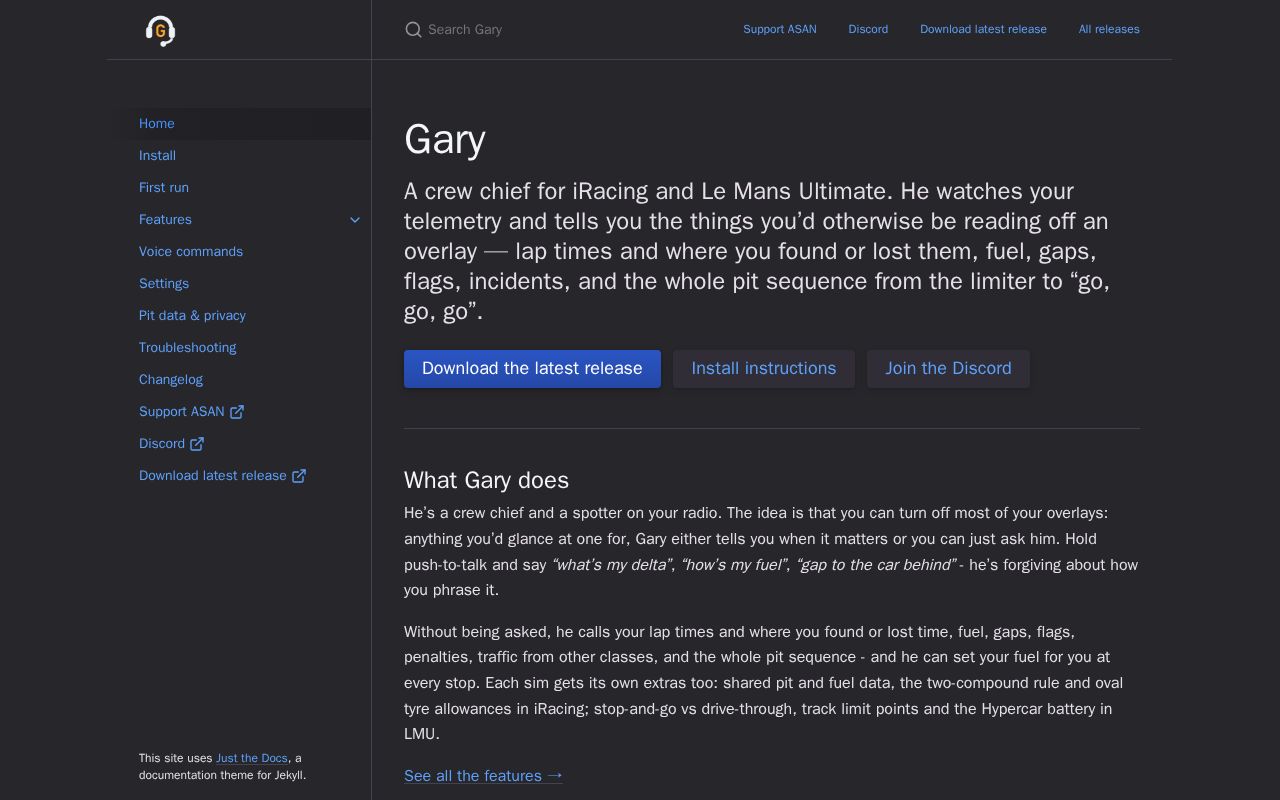1280x800 pixels.
Task: View the Changelog page
Action: [239, 380]
